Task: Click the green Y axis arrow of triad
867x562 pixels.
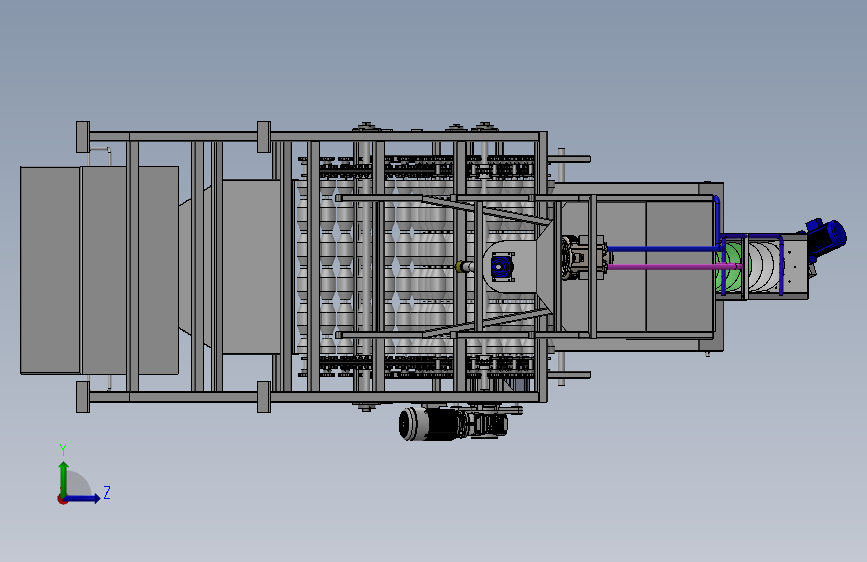Action: [x=64, y=478]
